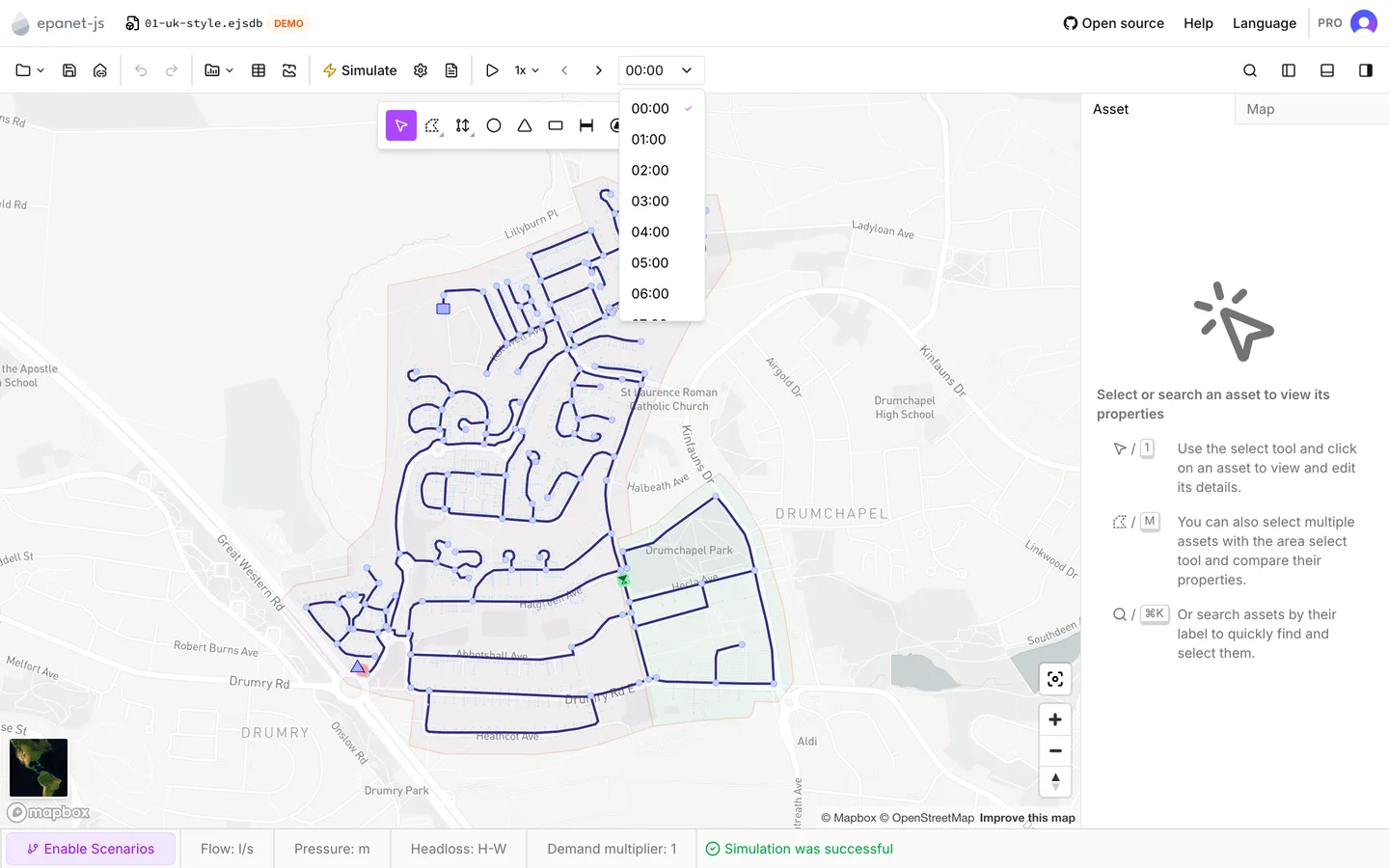The width and height of the screenshot is (1389, 868).
Task: Play the simulation timeline
Action: pyautogui.click(x=492, y=70)
